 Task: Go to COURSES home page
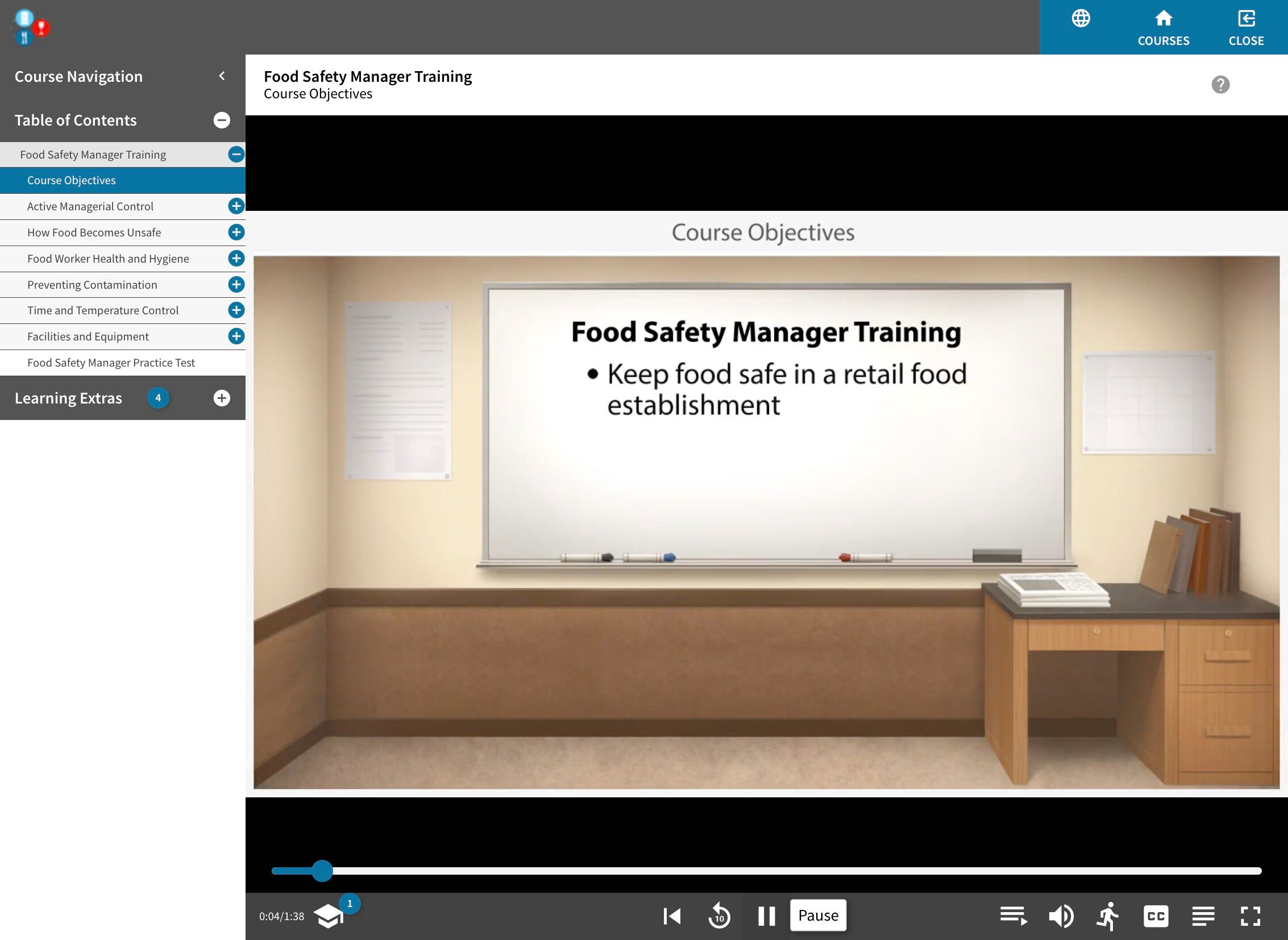1163,27
